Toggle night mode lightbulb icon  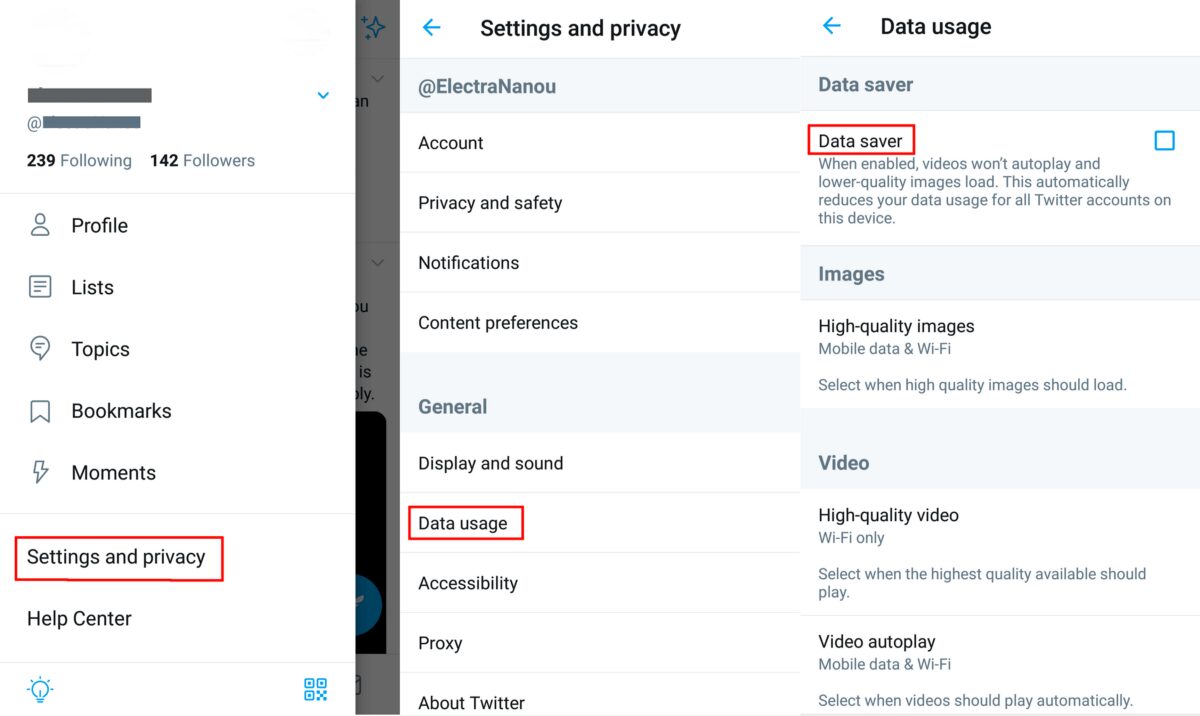pos(40,689)
